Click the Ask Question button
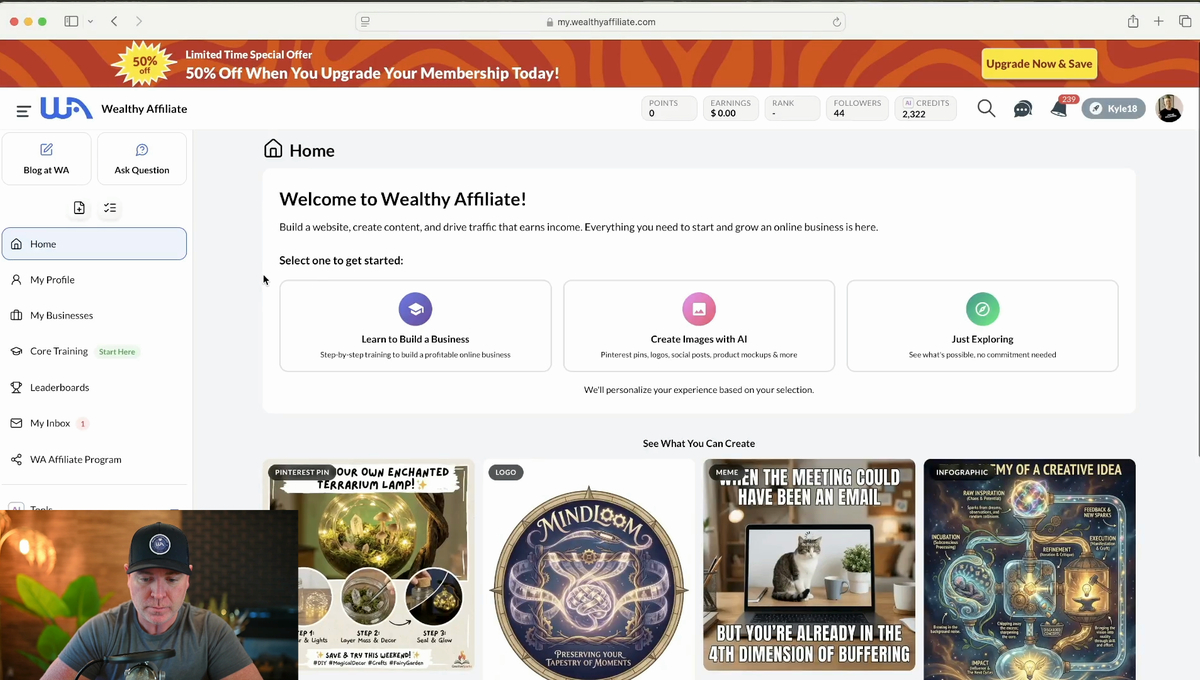This screenshot has height=680, width=1200. pyautogui.click(x=142, y=159)
